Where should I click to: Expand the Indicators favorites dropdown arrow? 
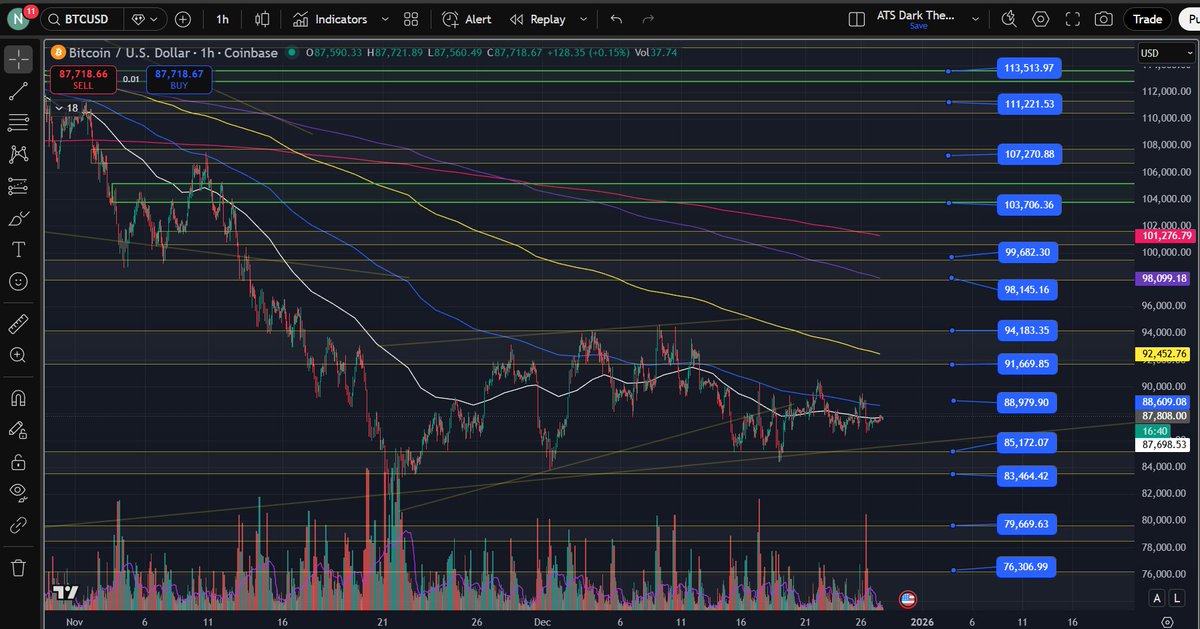tap(384, 19)
